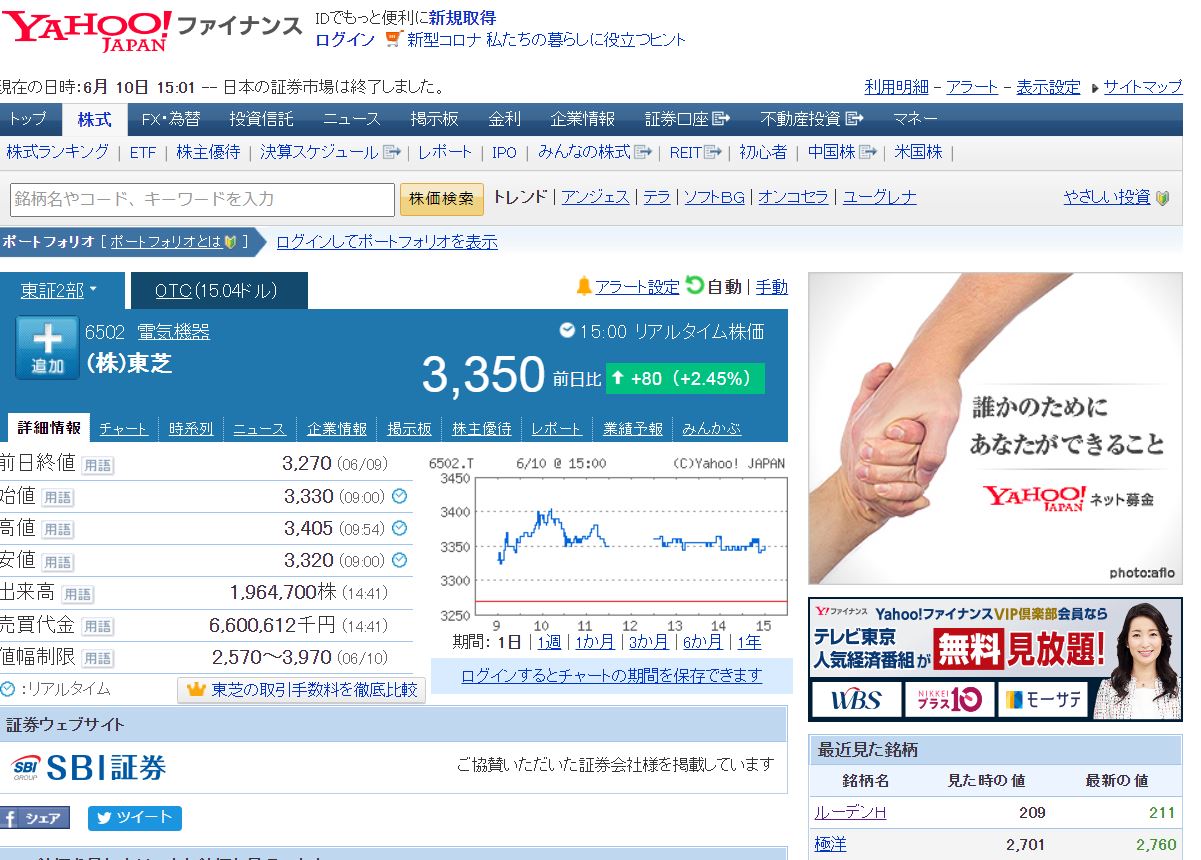The height and width of the screenshot is (860, 1201).
Task: Click the Yahoo! JAPAN ファイナンス logo
Action: pyautogui.click(x=85, y=28)
